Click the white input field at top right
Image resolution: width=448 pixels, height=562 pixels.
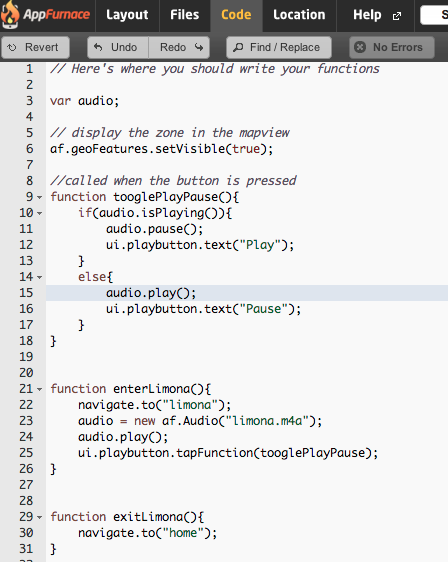pos(434,15)
